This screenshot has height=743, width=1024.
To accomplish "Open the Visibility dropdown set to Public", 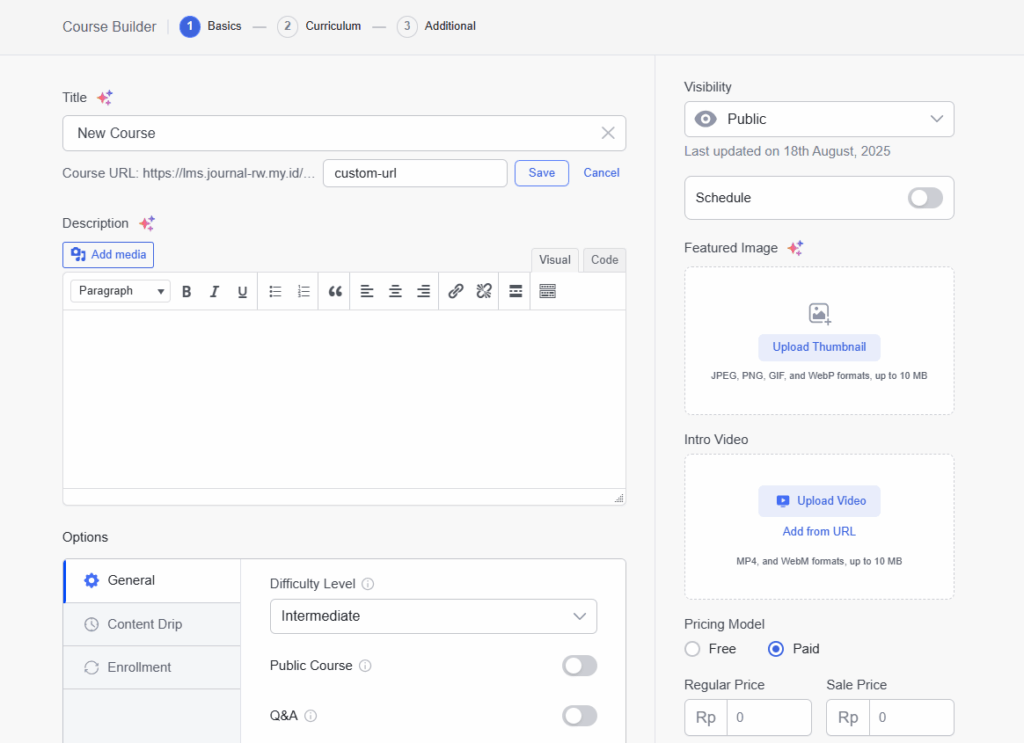I will coord(818,119).
